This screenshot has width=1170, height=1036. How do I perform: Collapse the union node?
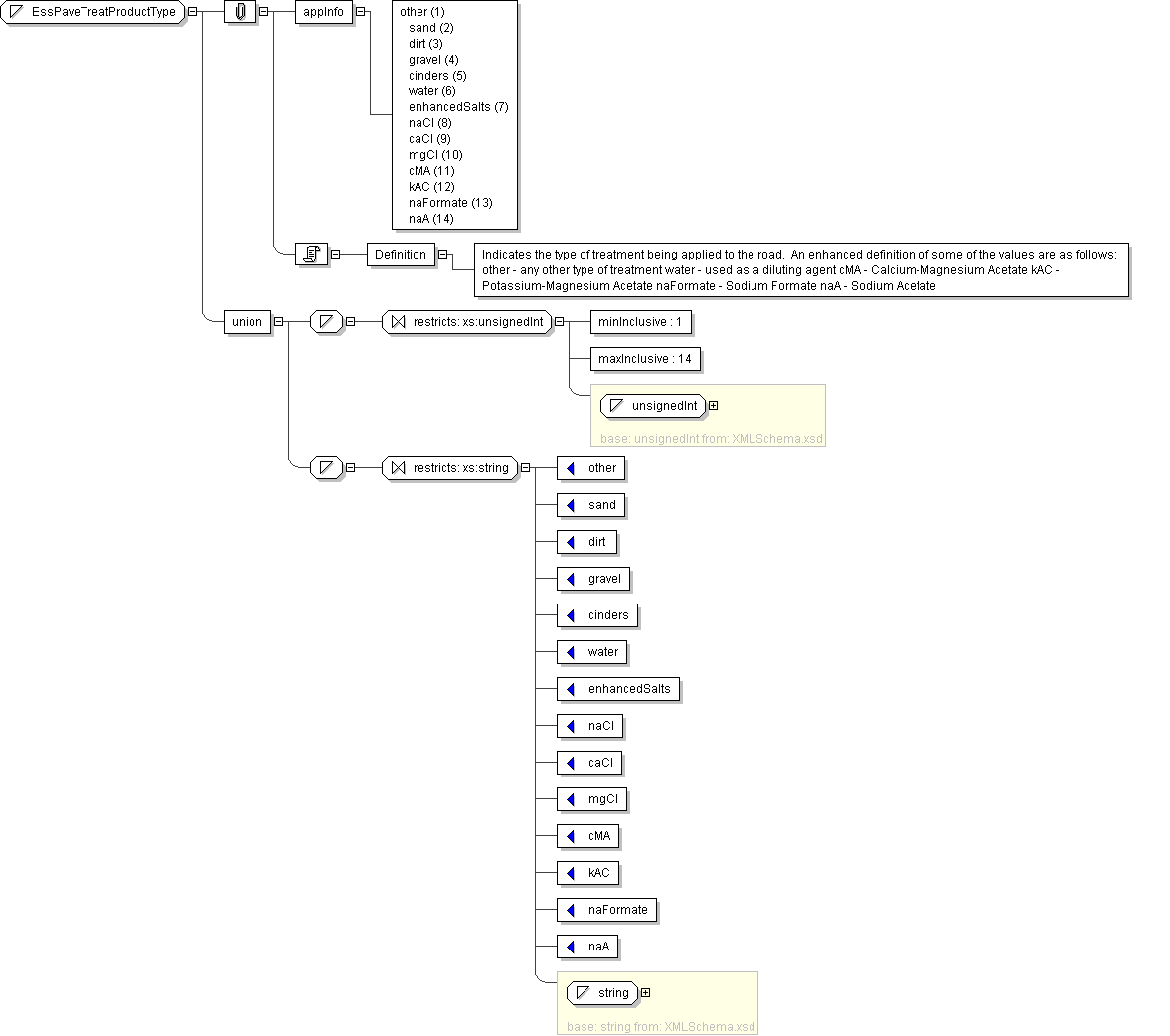278,322
